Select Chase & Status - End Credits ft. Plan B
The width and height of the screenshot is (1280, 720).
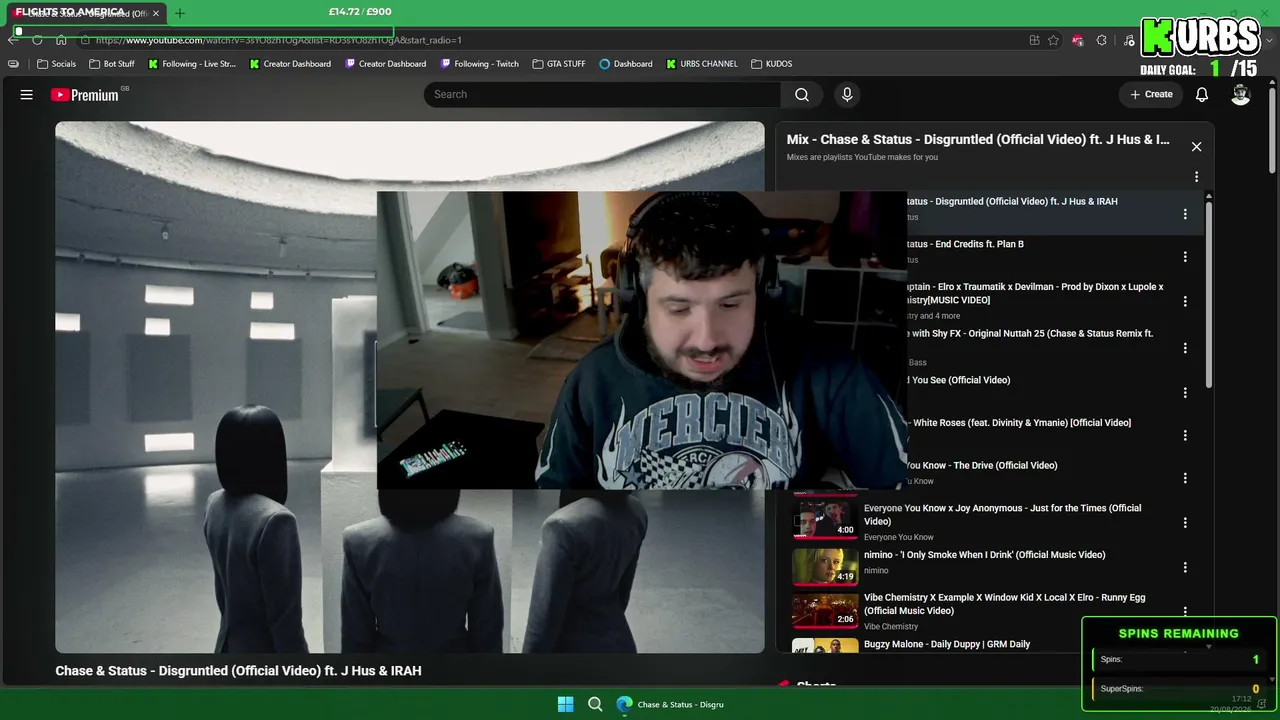964,244
